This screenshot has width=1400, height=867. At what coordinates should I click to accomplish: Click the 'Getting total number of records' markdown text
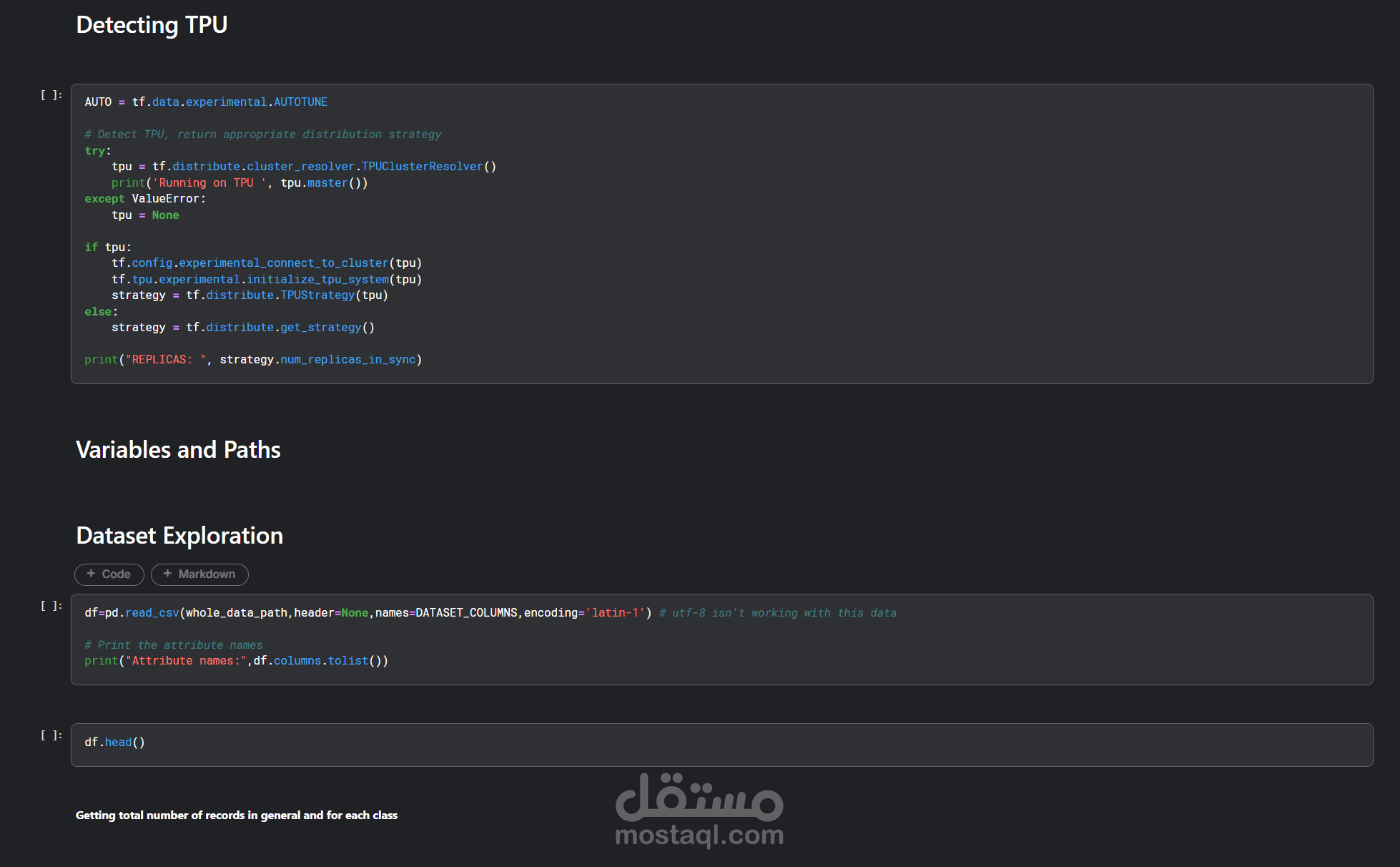(x=237, y=815)
